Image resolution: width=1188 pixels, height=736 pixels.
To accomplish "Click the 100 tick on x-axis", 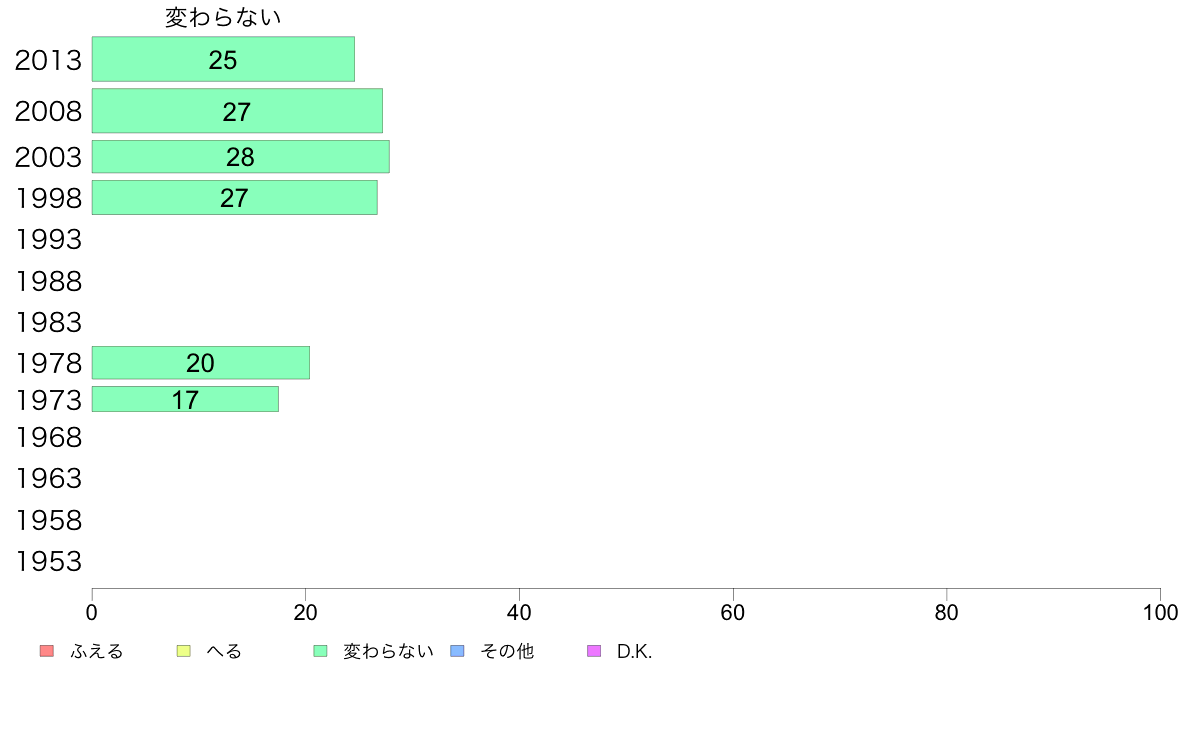I will coord(1160,612).
